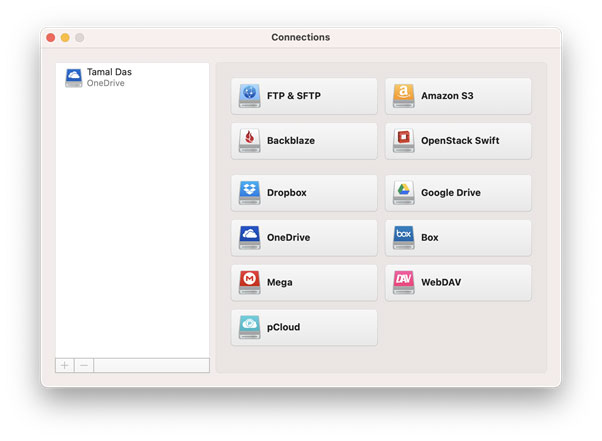The height and width of the screenshot is (441, 602).
Task: Click the Dropbox drive icon
Action: pyautogui.click(x=249, y=193)
